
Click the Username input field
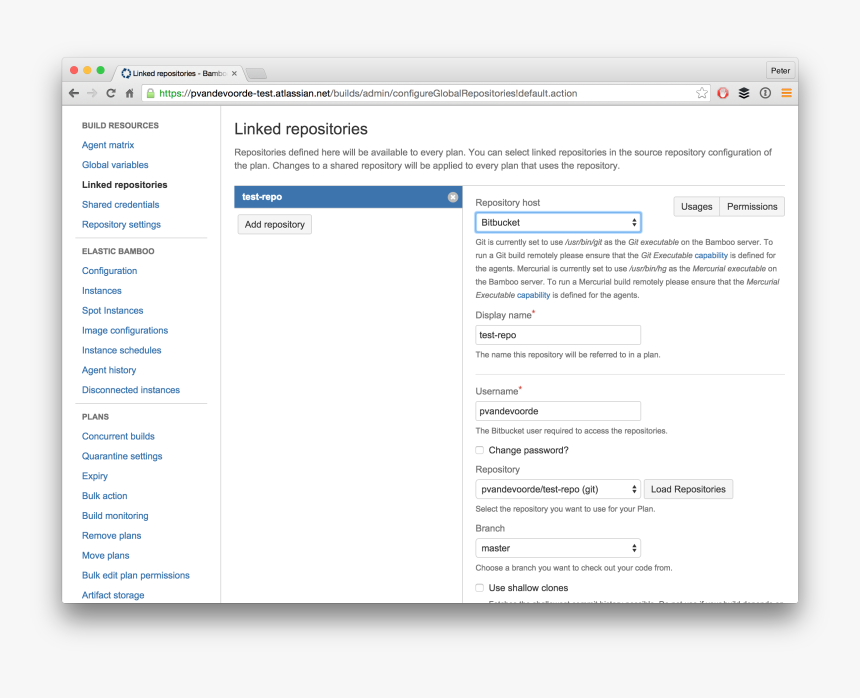(x=558, y=411)
